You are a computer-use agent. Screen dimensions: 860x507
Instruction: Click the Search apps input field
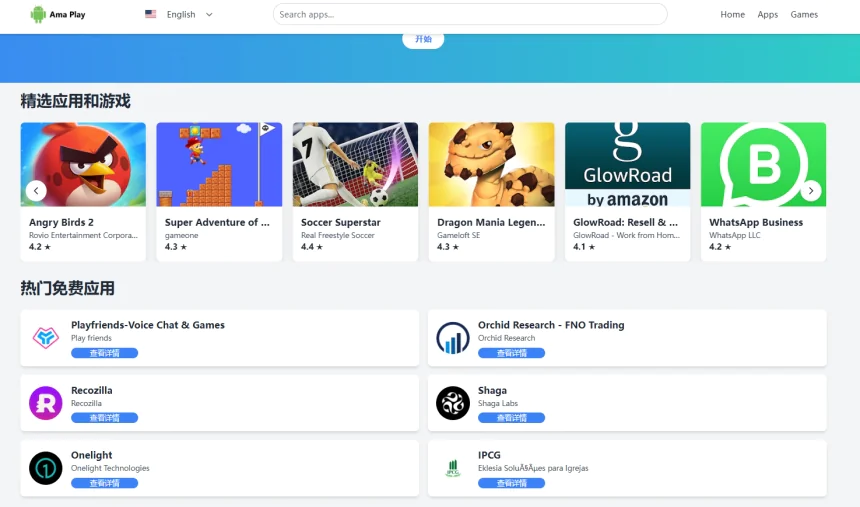(470, 15)
